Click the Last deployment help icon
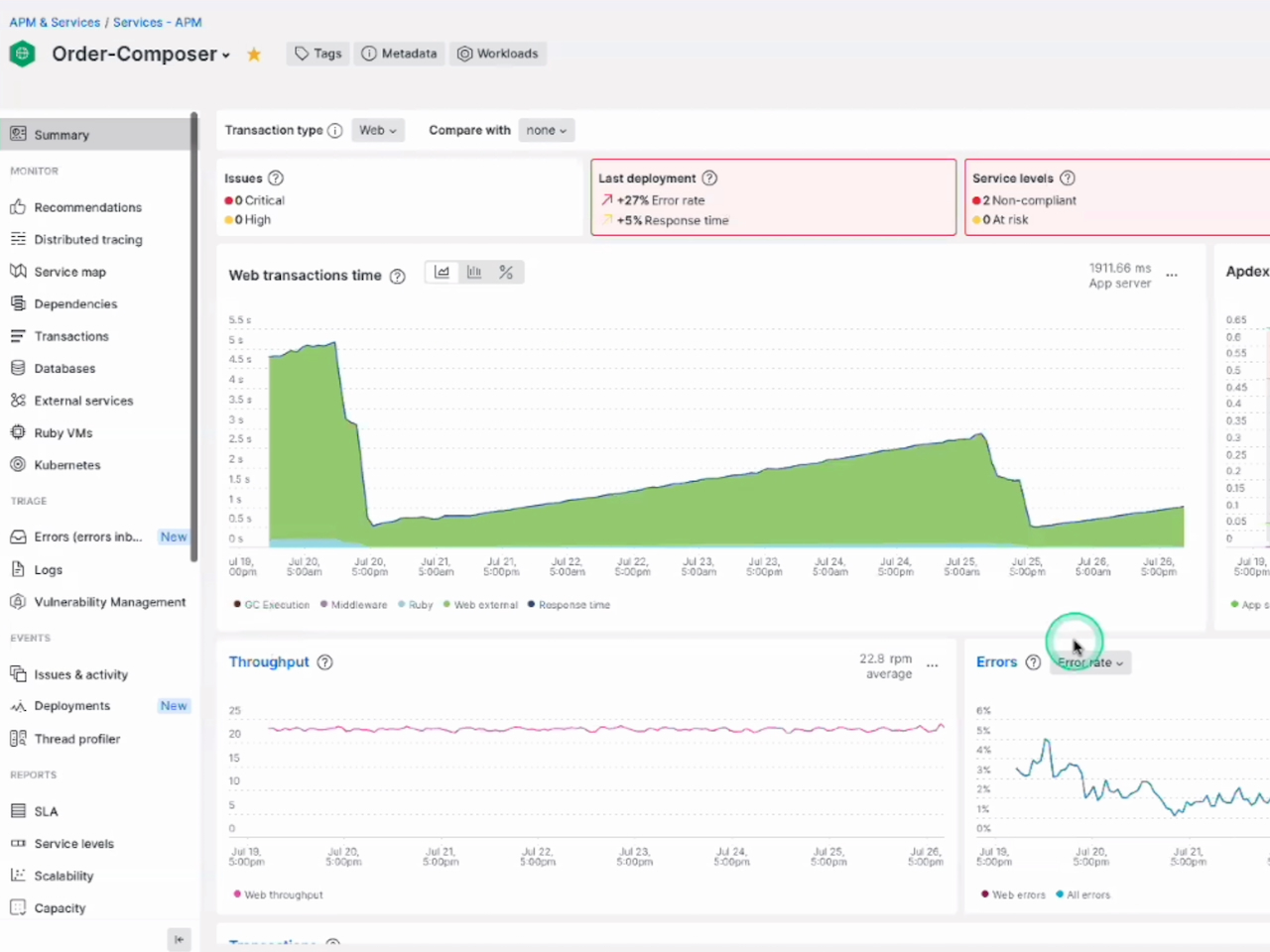 tap(709, 178)
